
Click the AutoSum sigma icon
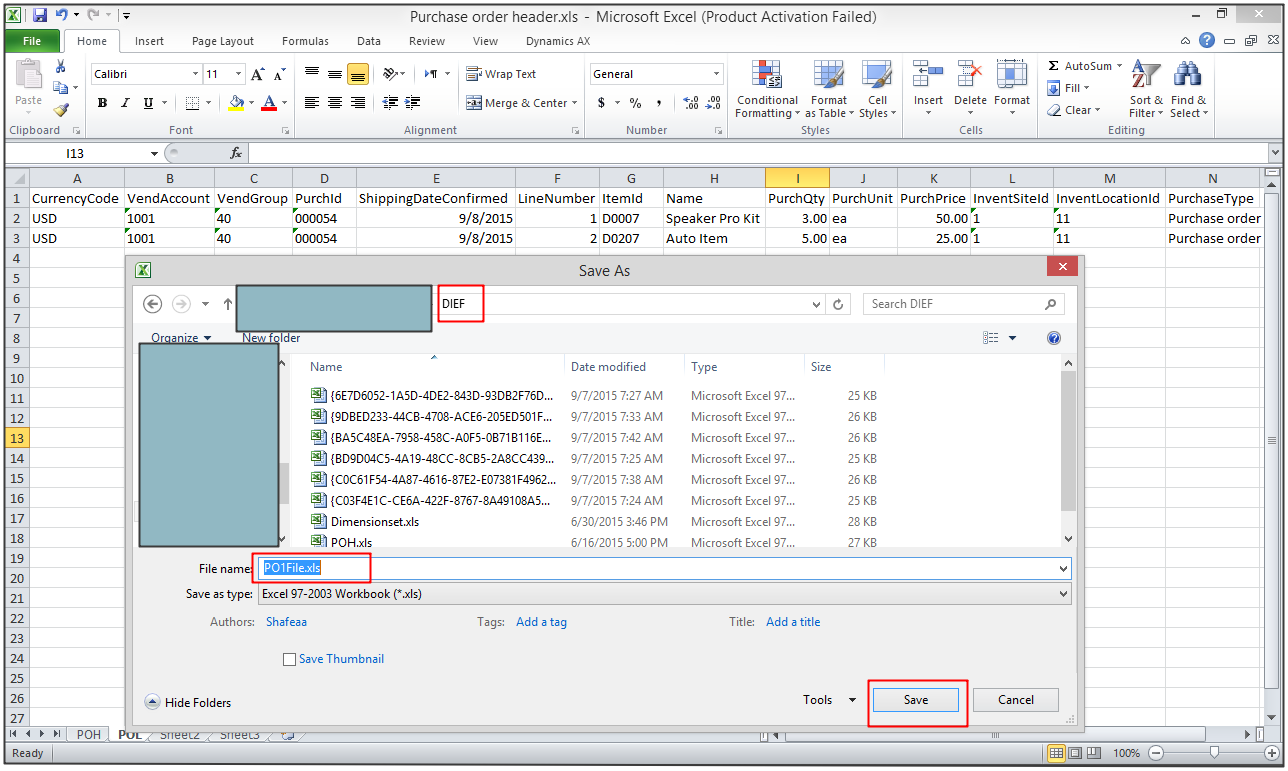pos(1053,66)
